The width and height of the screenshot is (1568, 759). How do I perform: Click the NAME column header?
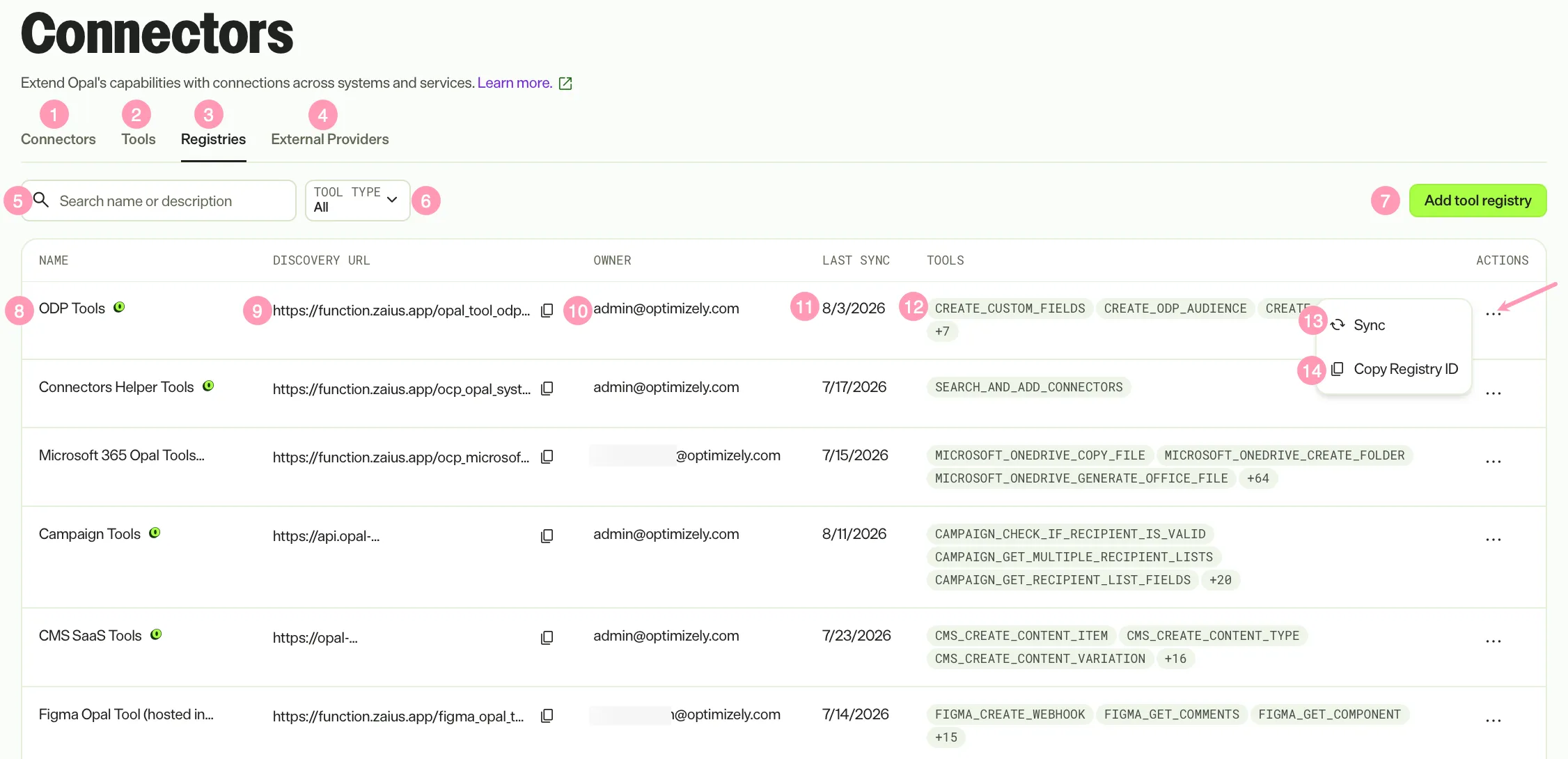(x=54, y=260)
